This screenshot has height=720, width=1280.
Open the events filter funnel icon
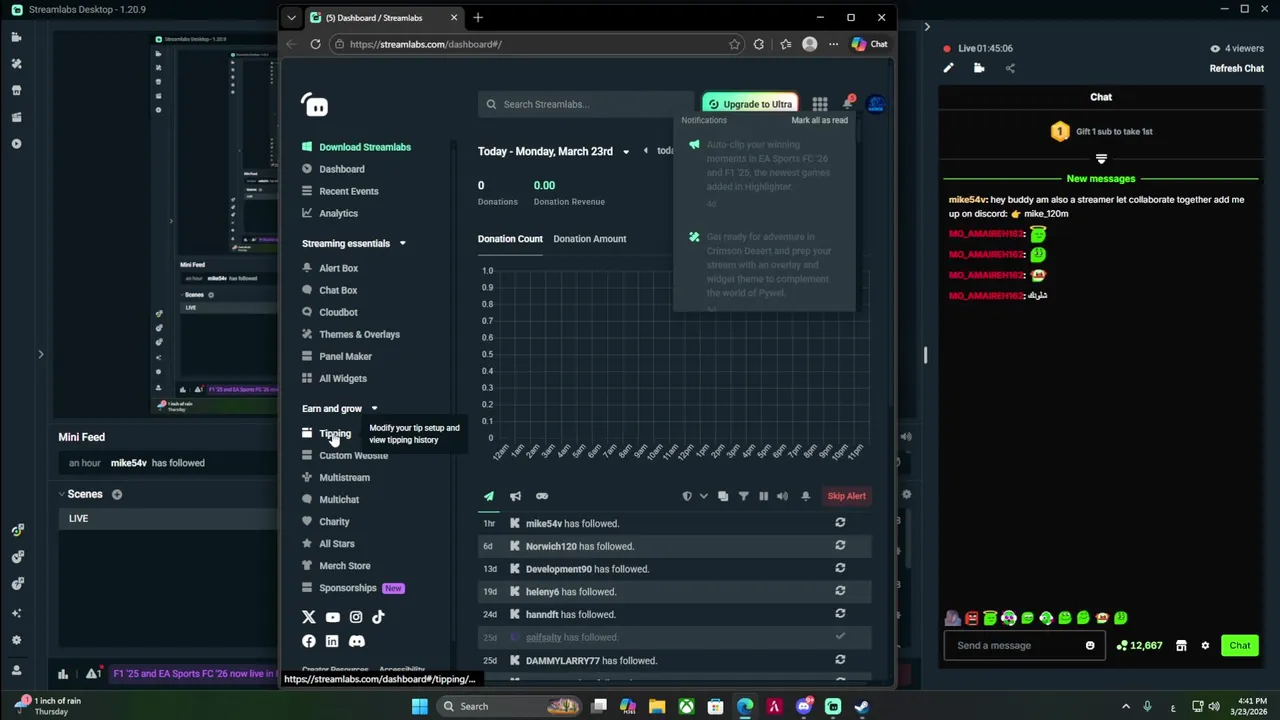743,496
